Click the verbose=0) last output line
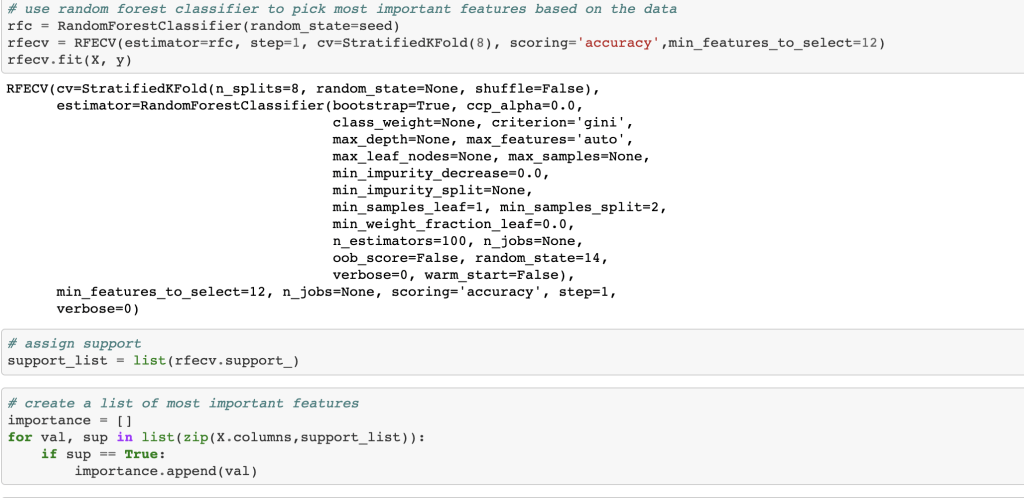Viewport: 1024px width, 498px height. 98,309
